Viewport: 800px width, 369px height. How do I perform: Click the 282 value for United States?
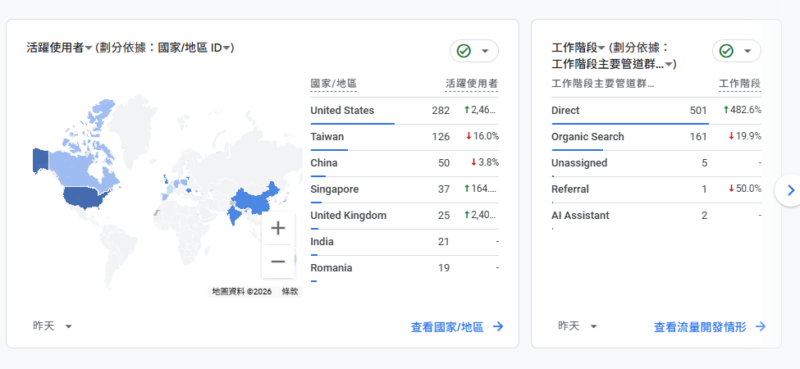(441, 111)
